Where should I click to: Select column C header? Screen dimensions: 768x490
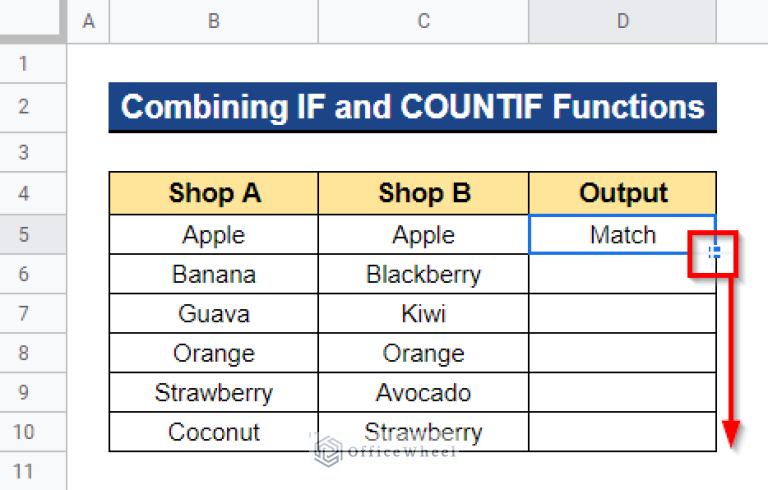[x=424, y=21]
